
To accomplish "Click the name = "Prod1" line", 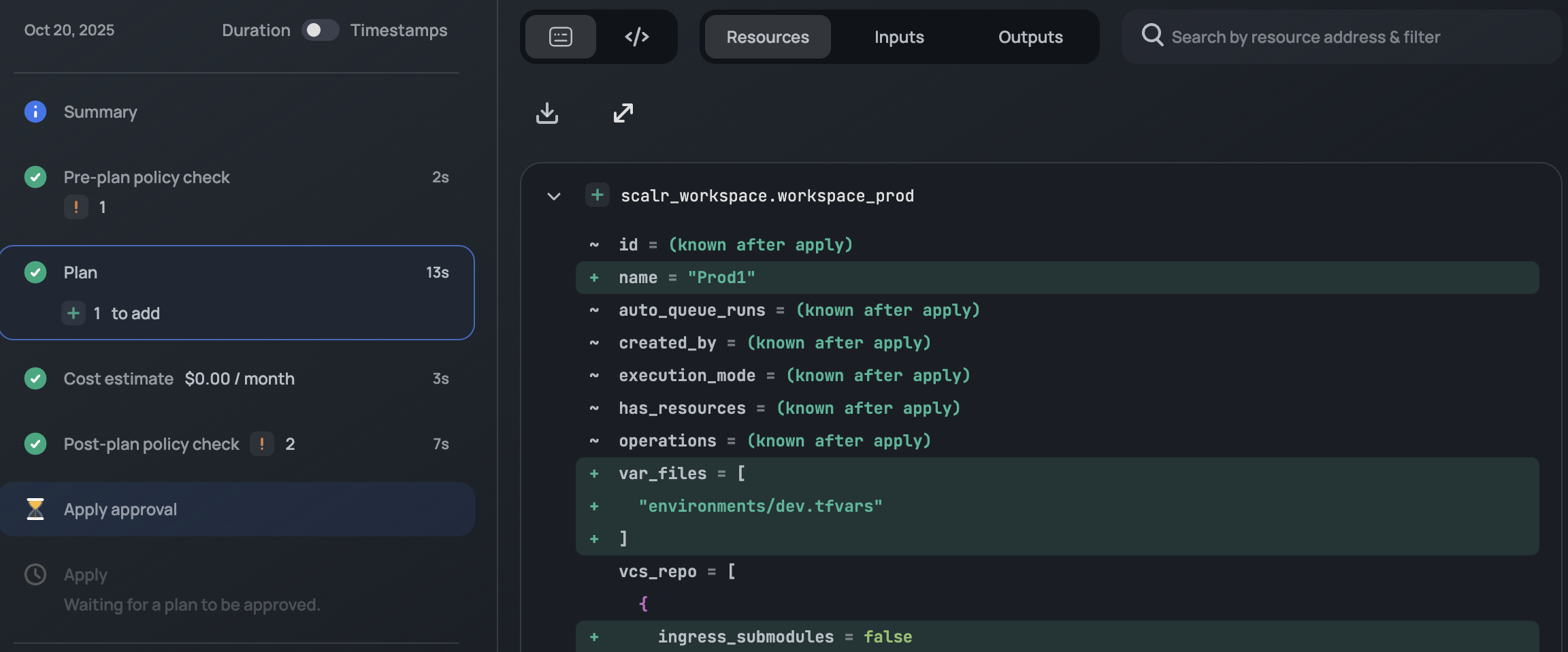I will click(1058, 278).
